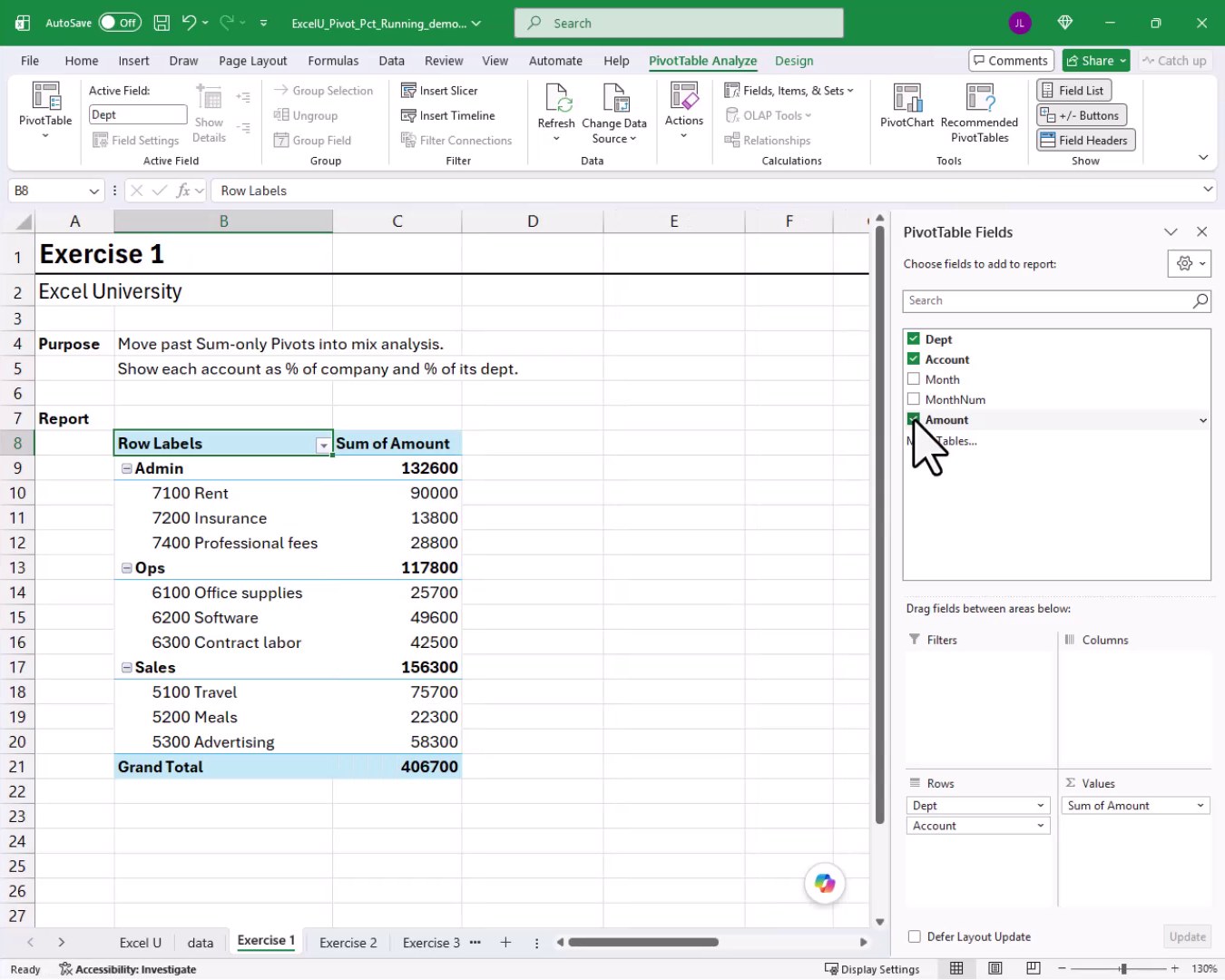Open Dept field dropdown in Rows area

(x=1041, y=806)
